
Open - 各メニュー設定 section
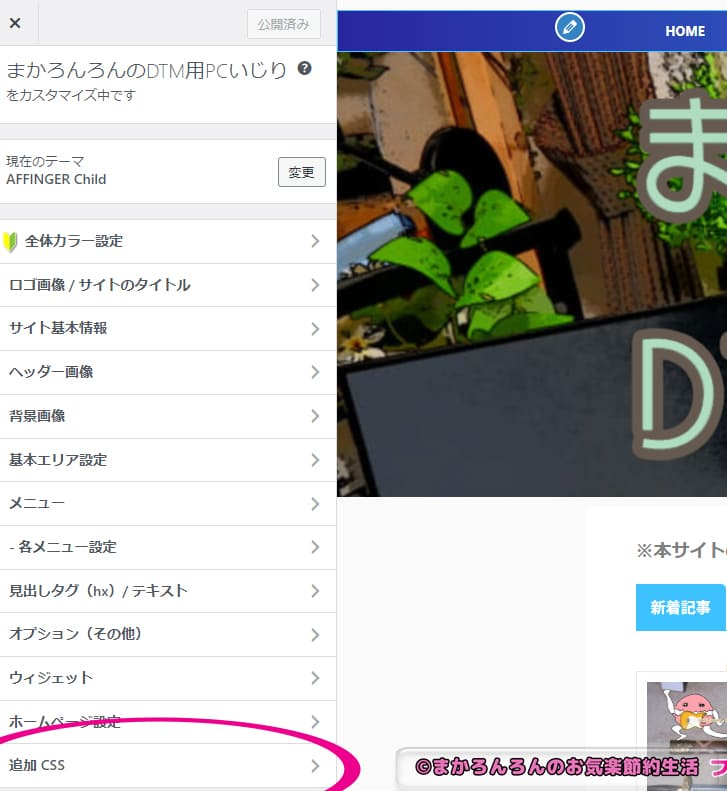(x=168, y=547)
